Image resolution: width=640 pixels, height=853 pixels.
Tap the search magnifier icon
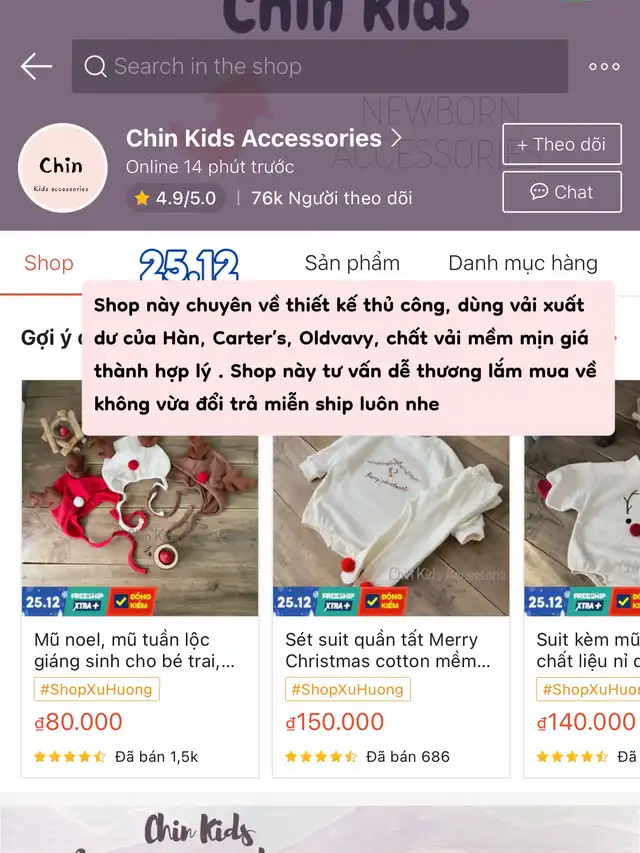(x=95, y=66)
